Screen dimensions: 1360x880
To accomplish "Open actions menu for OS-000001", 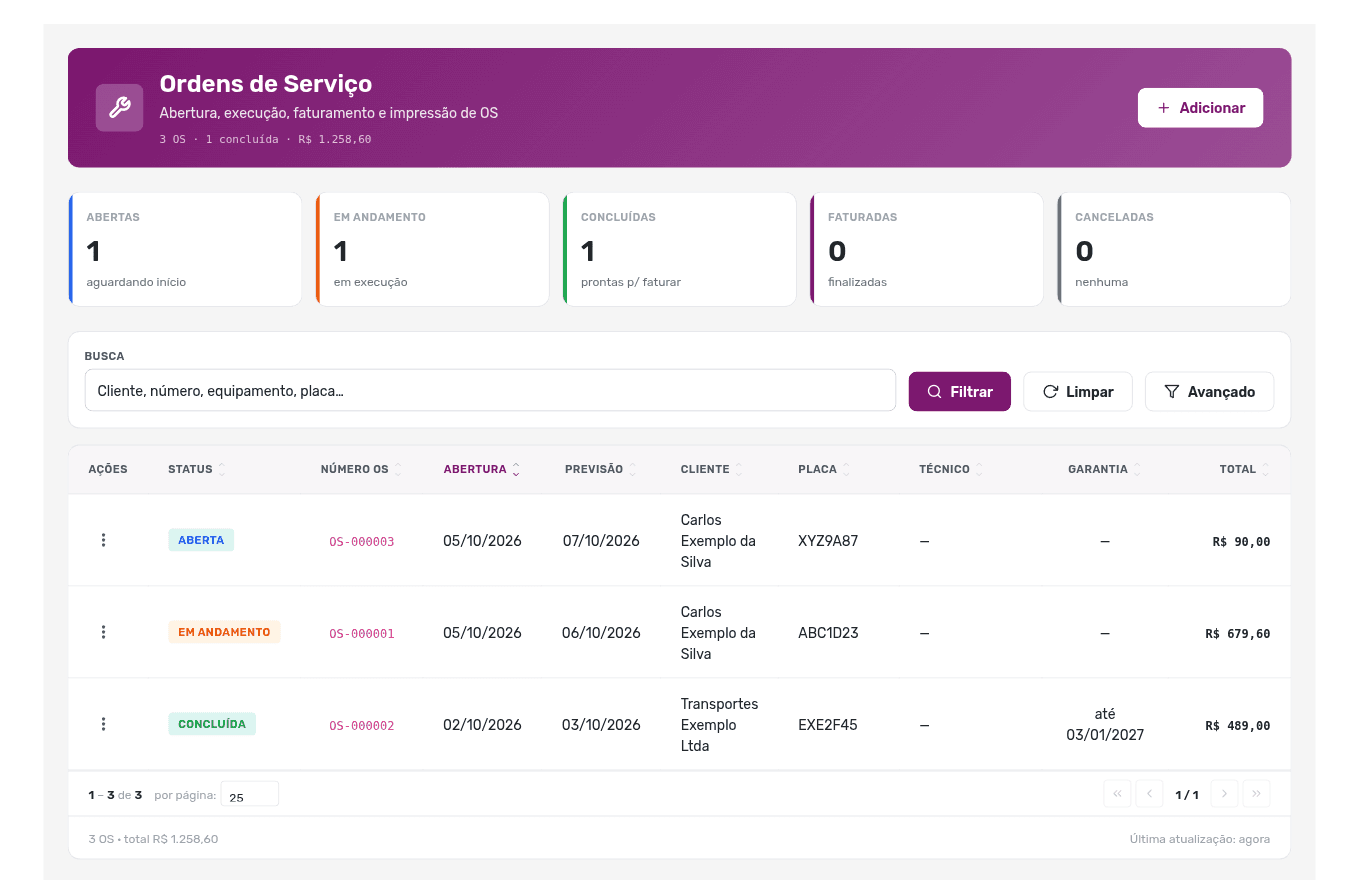I will coord(103,632).
